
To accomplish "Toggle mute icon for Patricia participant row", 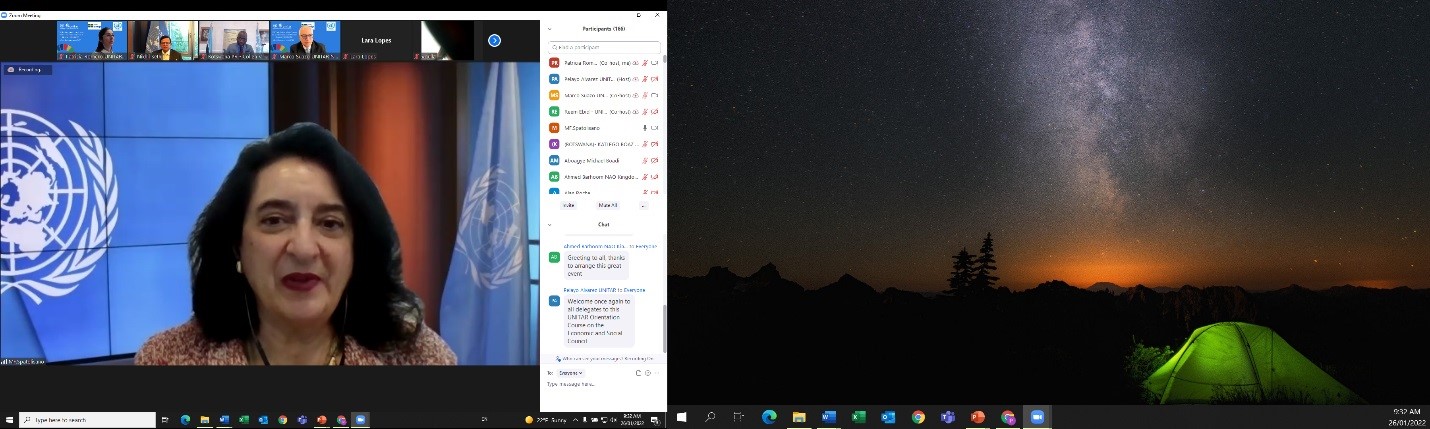I will (x=645, y=63).
